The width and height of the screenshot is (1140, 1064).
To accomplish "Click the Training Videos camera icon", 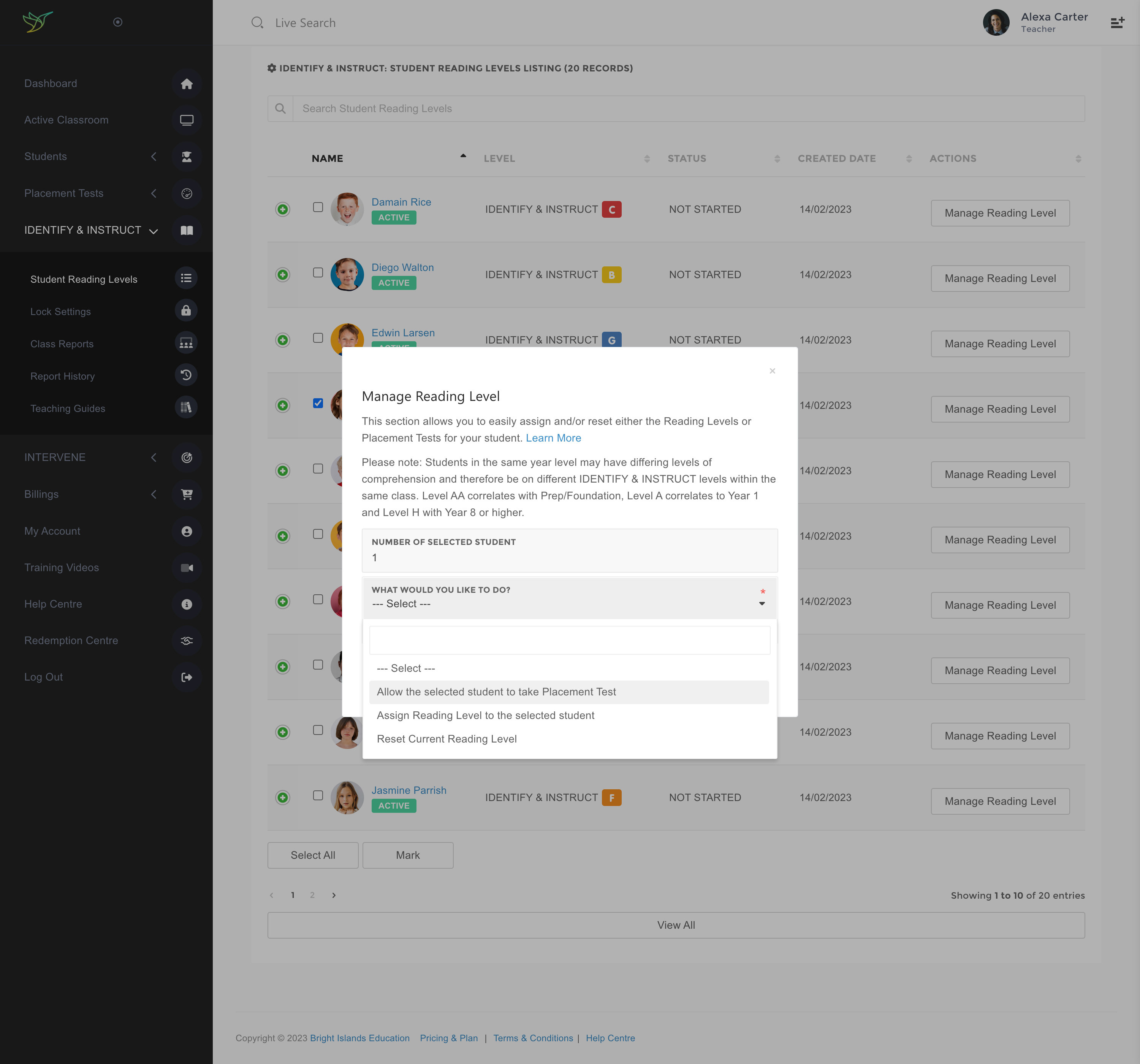I will point(186,567).
